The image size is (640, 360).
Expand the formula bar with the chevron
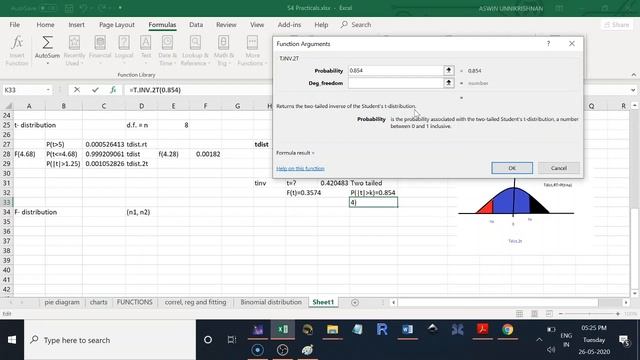point(633,90)
